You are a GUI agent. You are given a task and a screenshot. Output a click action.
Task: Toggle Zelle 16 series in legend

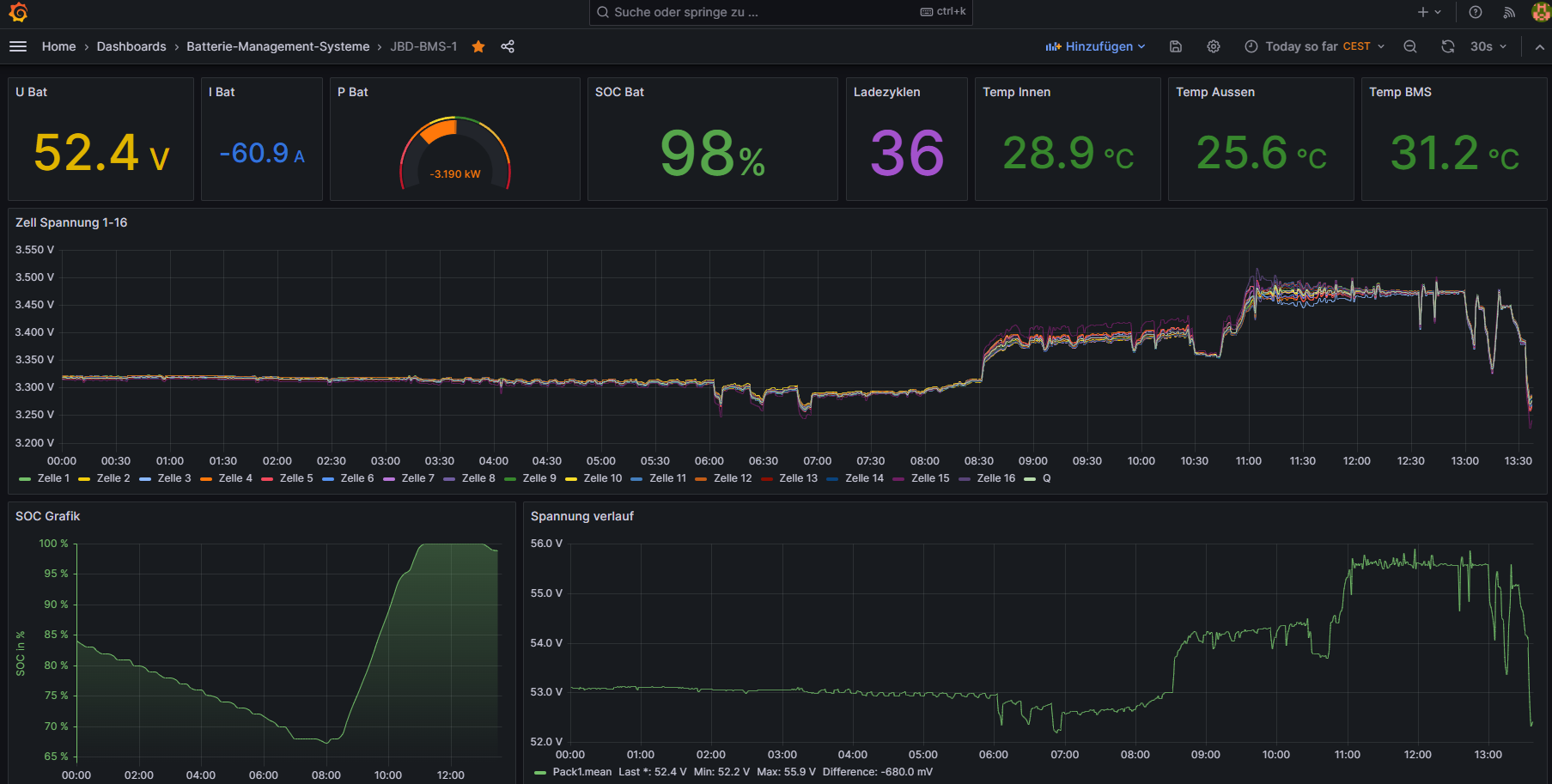click(x=995, y=478)
